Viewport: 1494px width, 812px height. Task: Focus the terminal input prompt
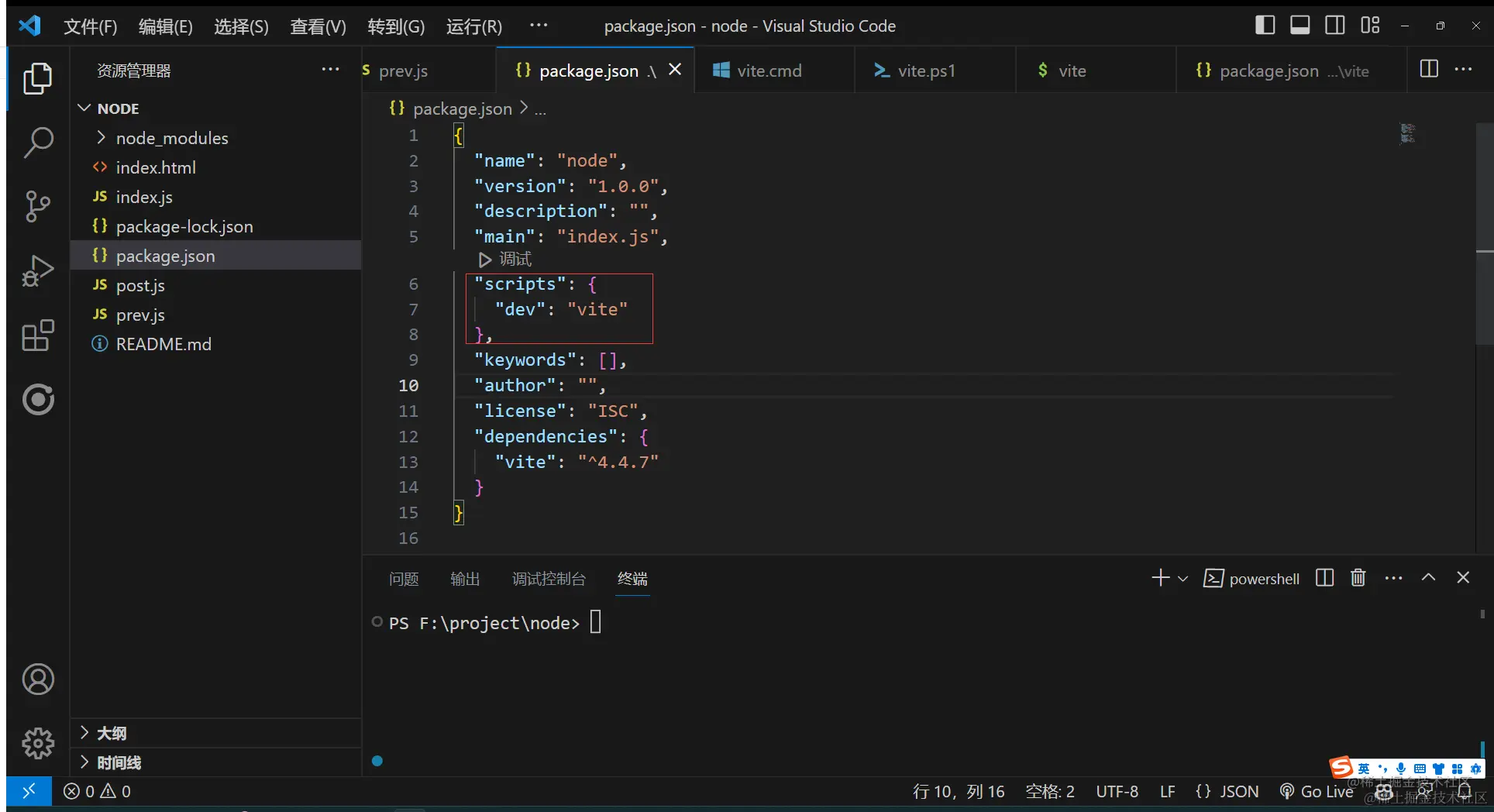[x=595, y=622]
